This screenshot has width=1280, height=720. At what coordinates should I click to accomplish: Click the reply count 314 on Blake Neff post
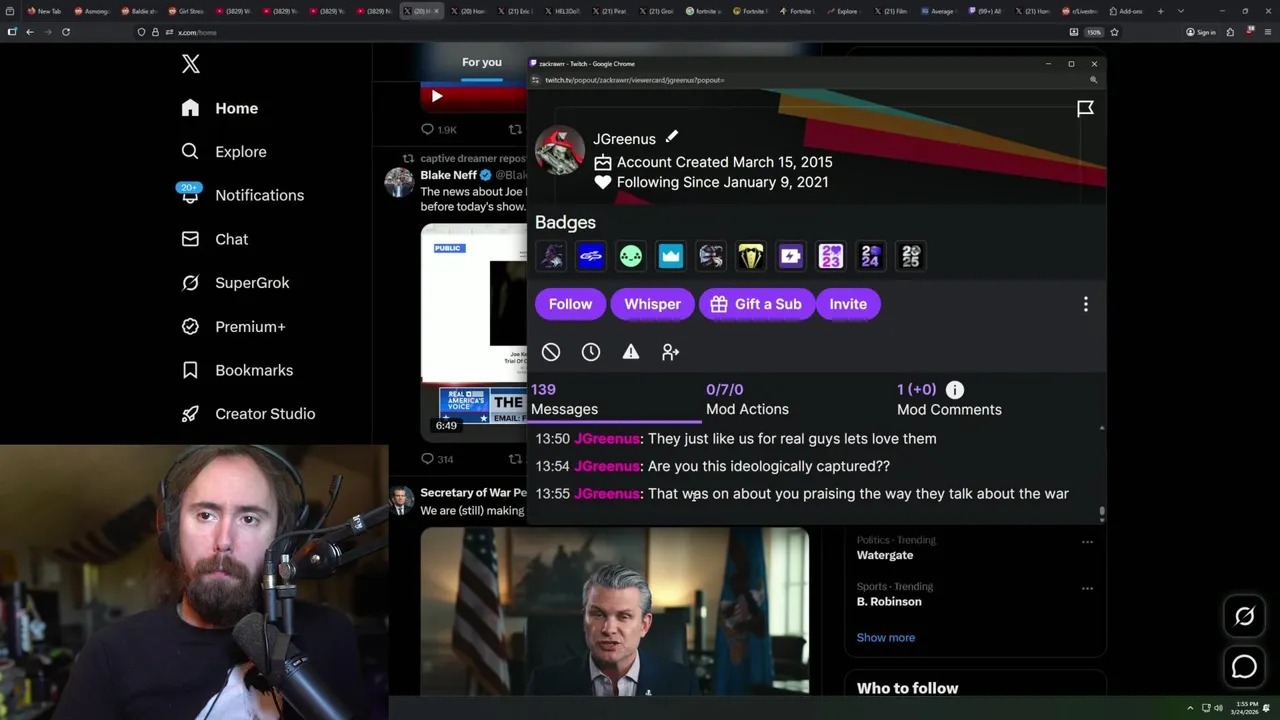437,459
